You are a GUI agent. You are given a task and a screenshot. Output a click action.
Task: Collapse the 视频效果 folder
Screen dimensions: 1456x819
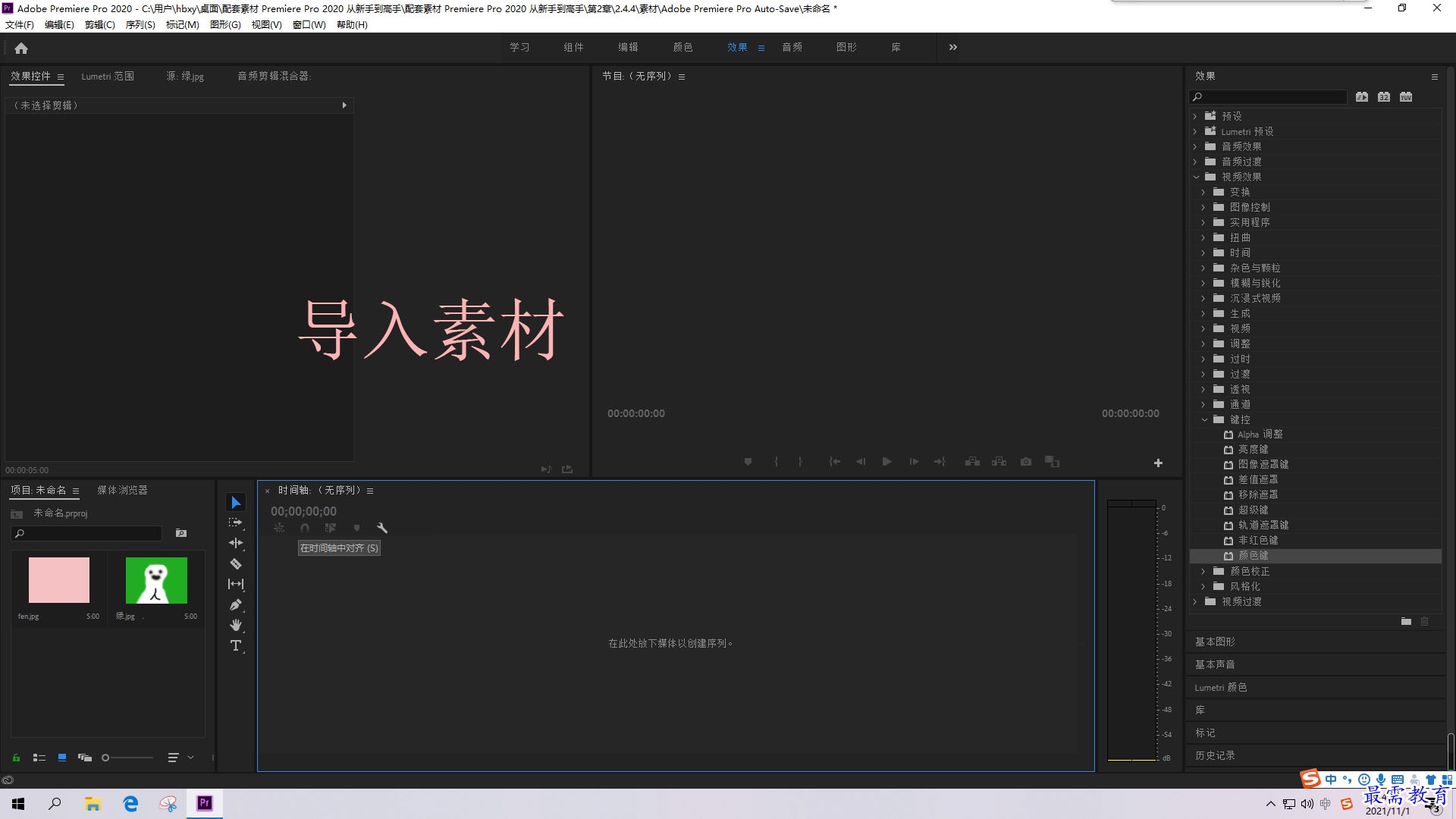click(1196, 177)
